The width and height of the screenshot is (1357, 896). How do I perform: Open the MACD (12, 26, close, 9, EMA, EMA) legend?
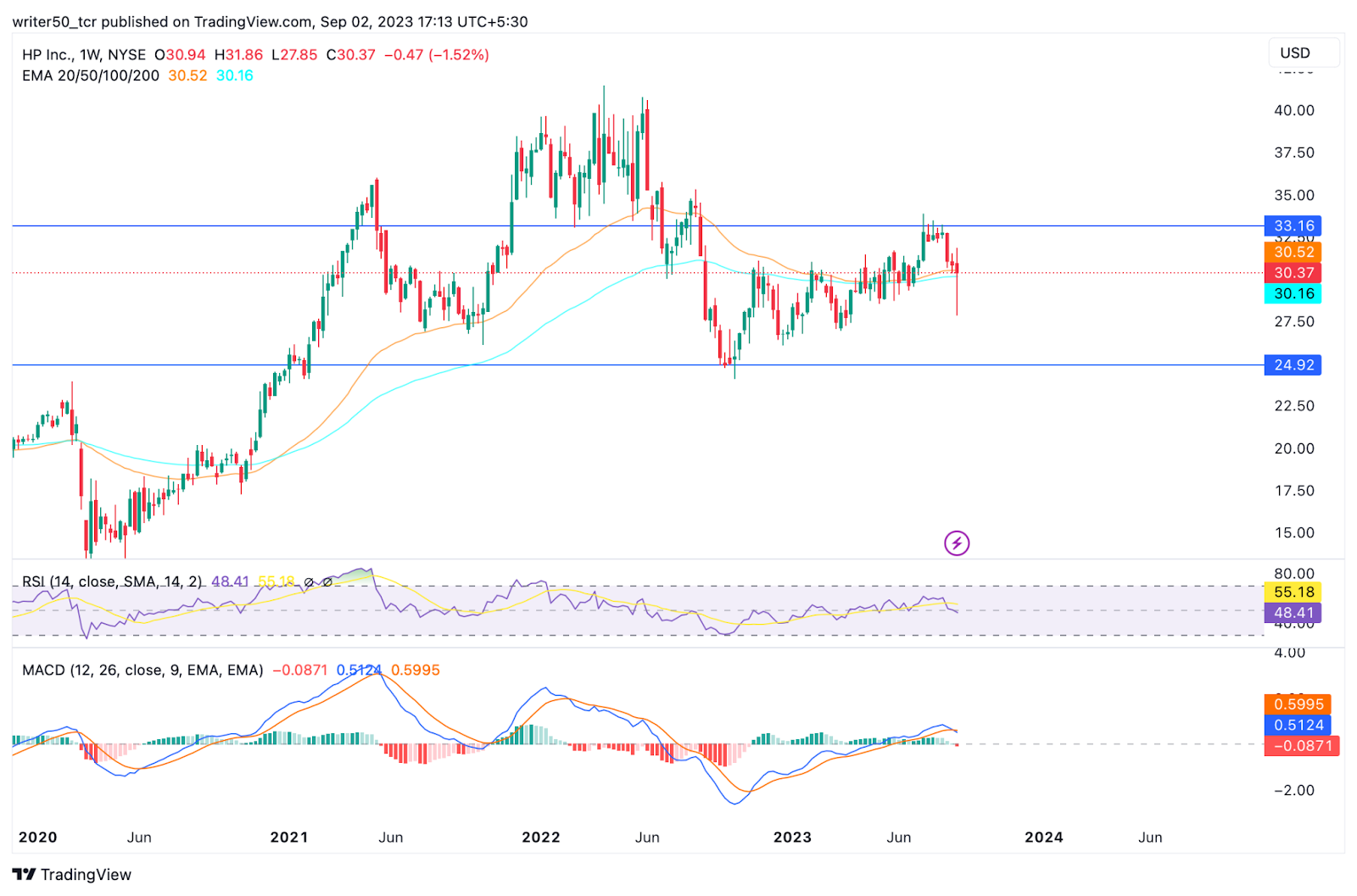[142, 670]
